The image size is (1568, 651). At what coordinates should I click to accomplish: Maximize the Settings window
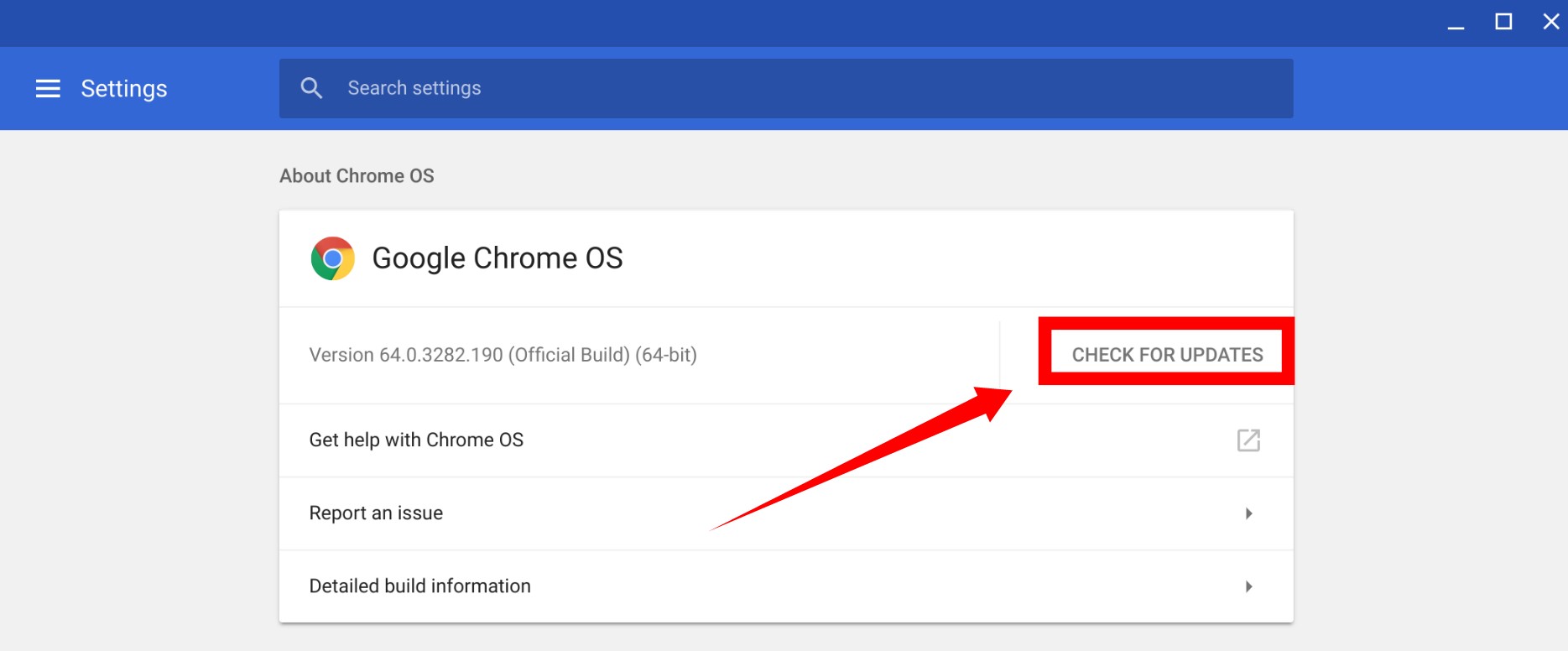click(1503, 22)
